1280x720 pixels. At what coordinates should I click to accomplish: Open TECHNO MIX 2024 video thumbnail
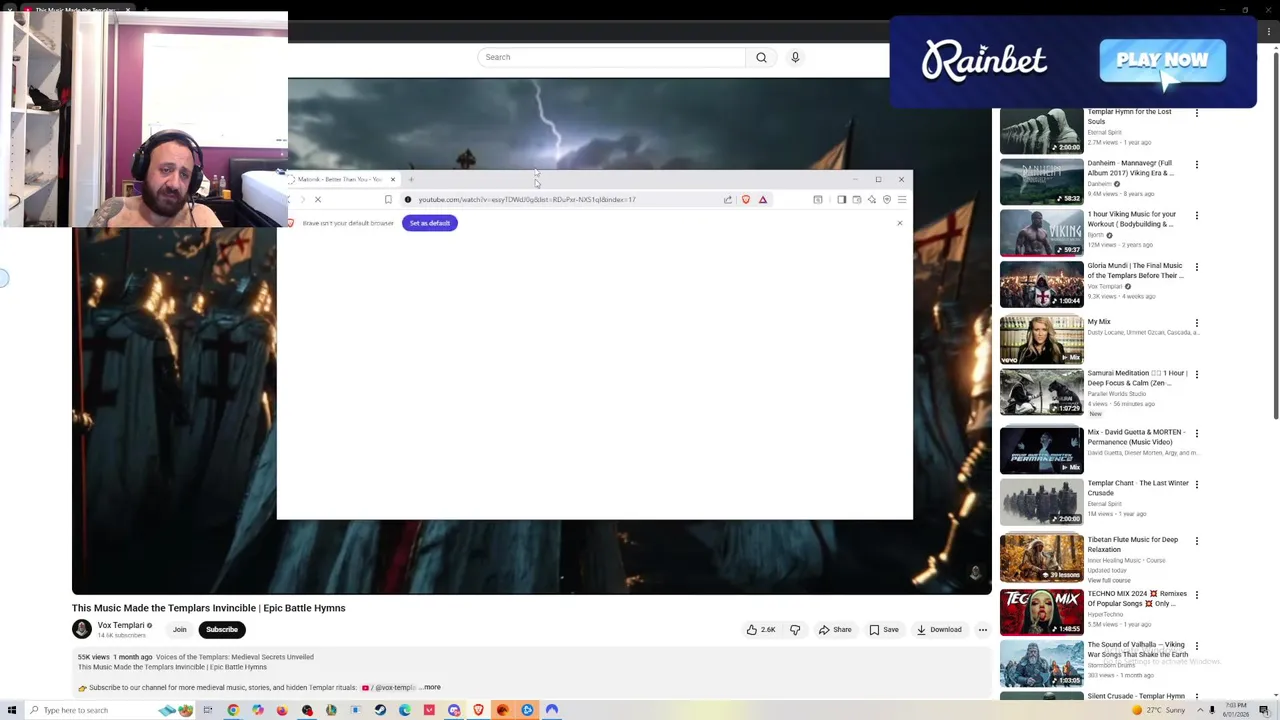[1041, 612]
